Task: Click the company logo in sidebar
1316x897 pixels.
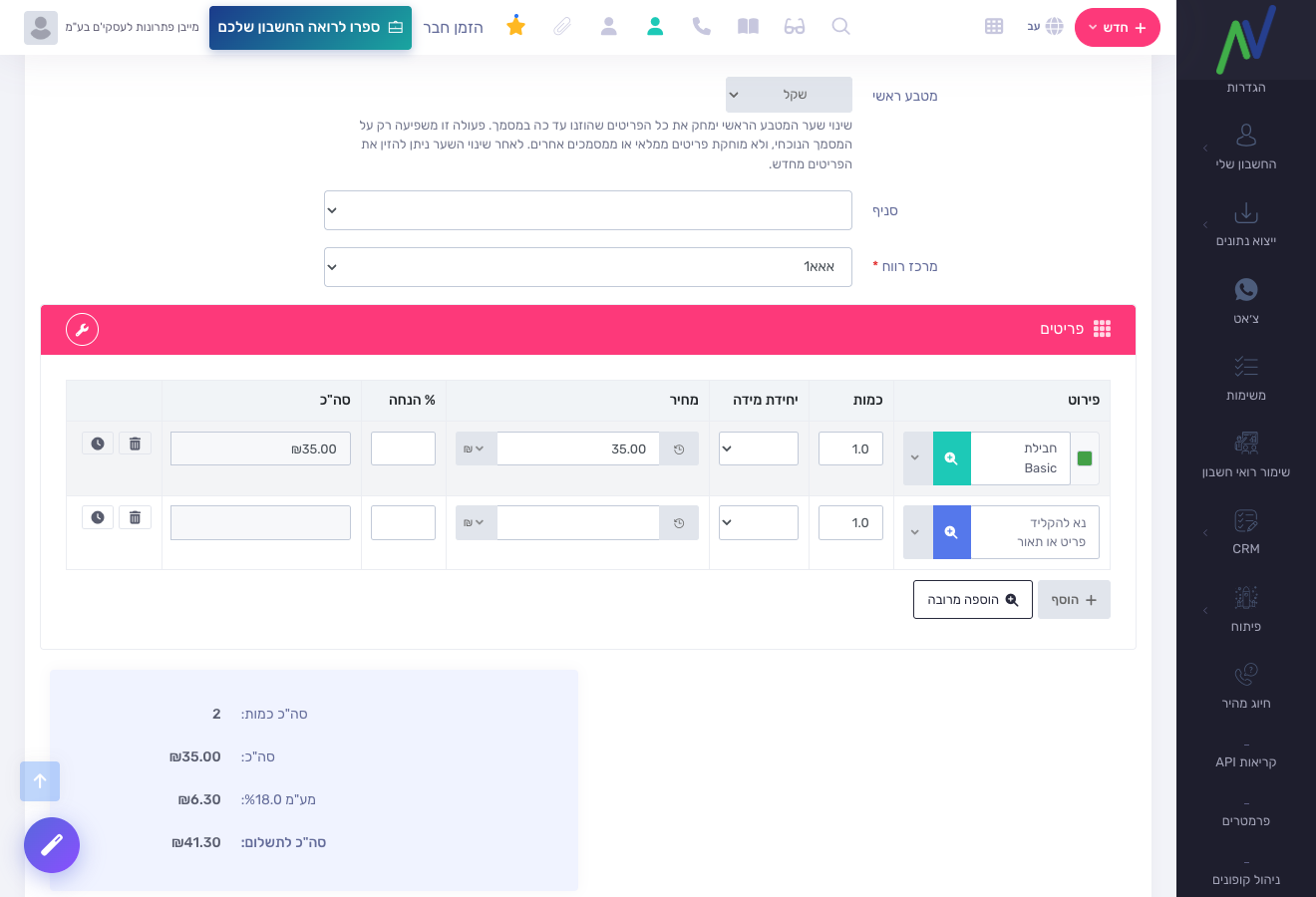Action: pos(1246,40)
